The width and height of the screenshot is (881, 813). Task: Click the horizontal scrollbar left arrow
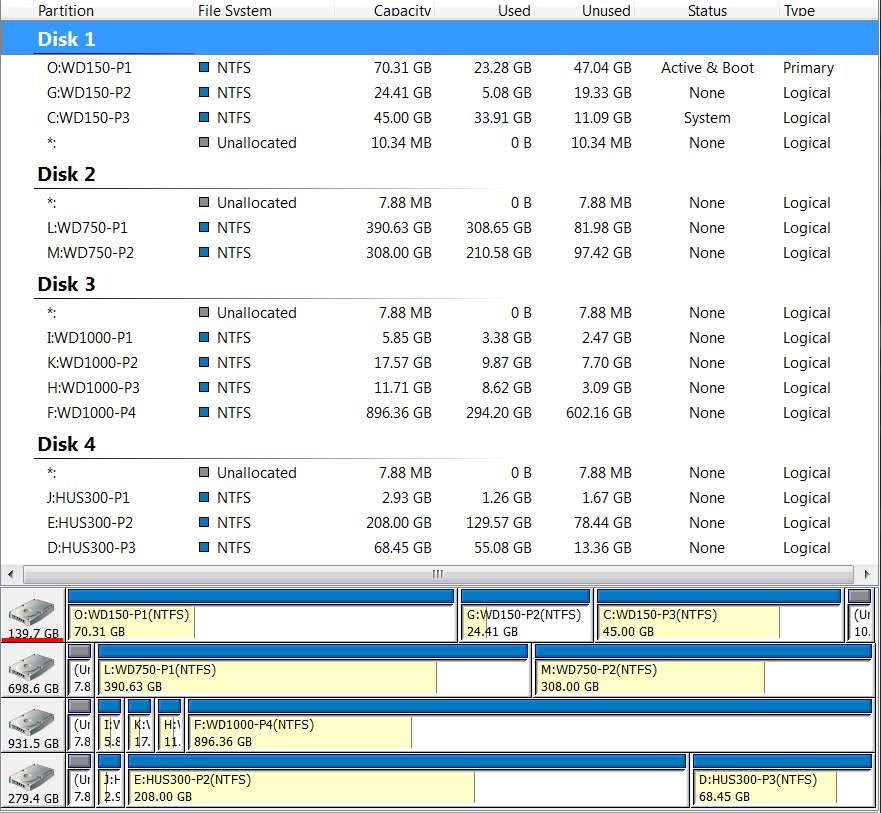click(x=11, y=574)
